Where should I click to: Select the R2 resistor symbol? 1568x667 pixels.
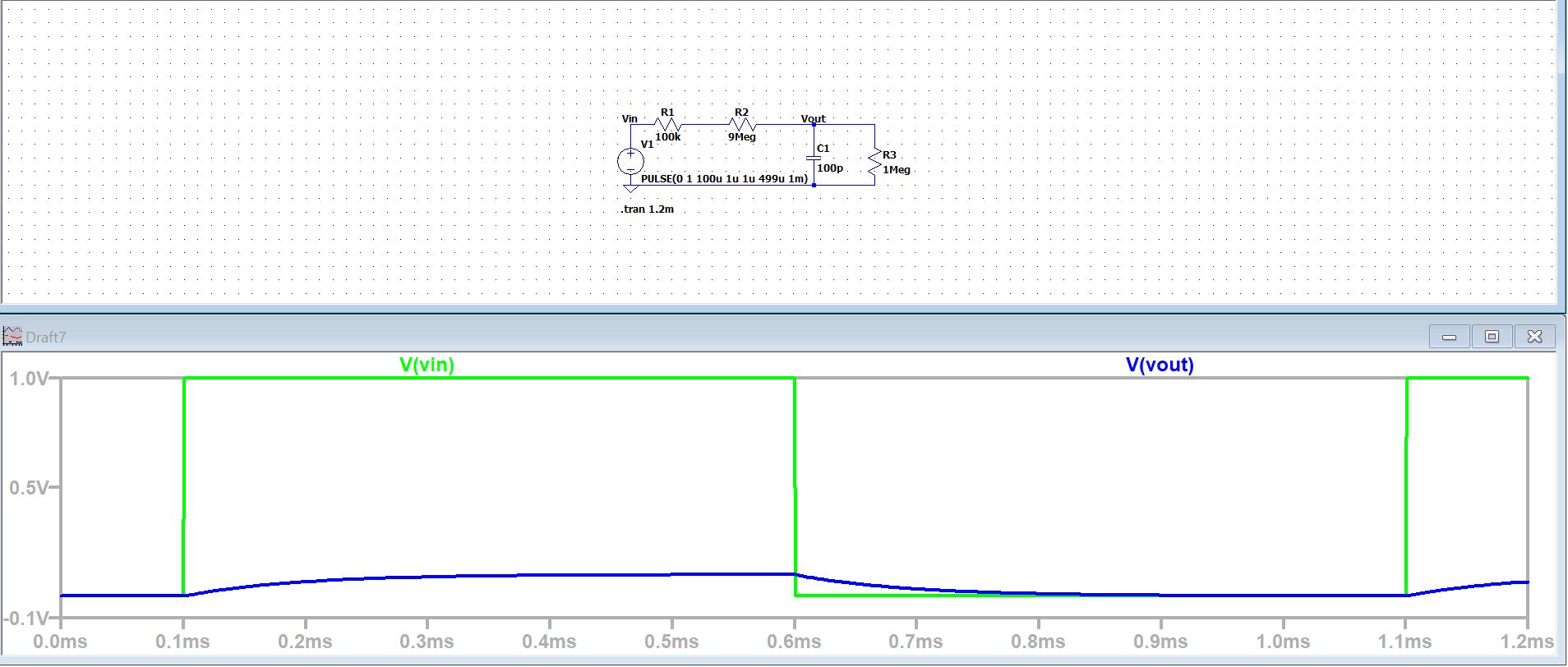741,125
